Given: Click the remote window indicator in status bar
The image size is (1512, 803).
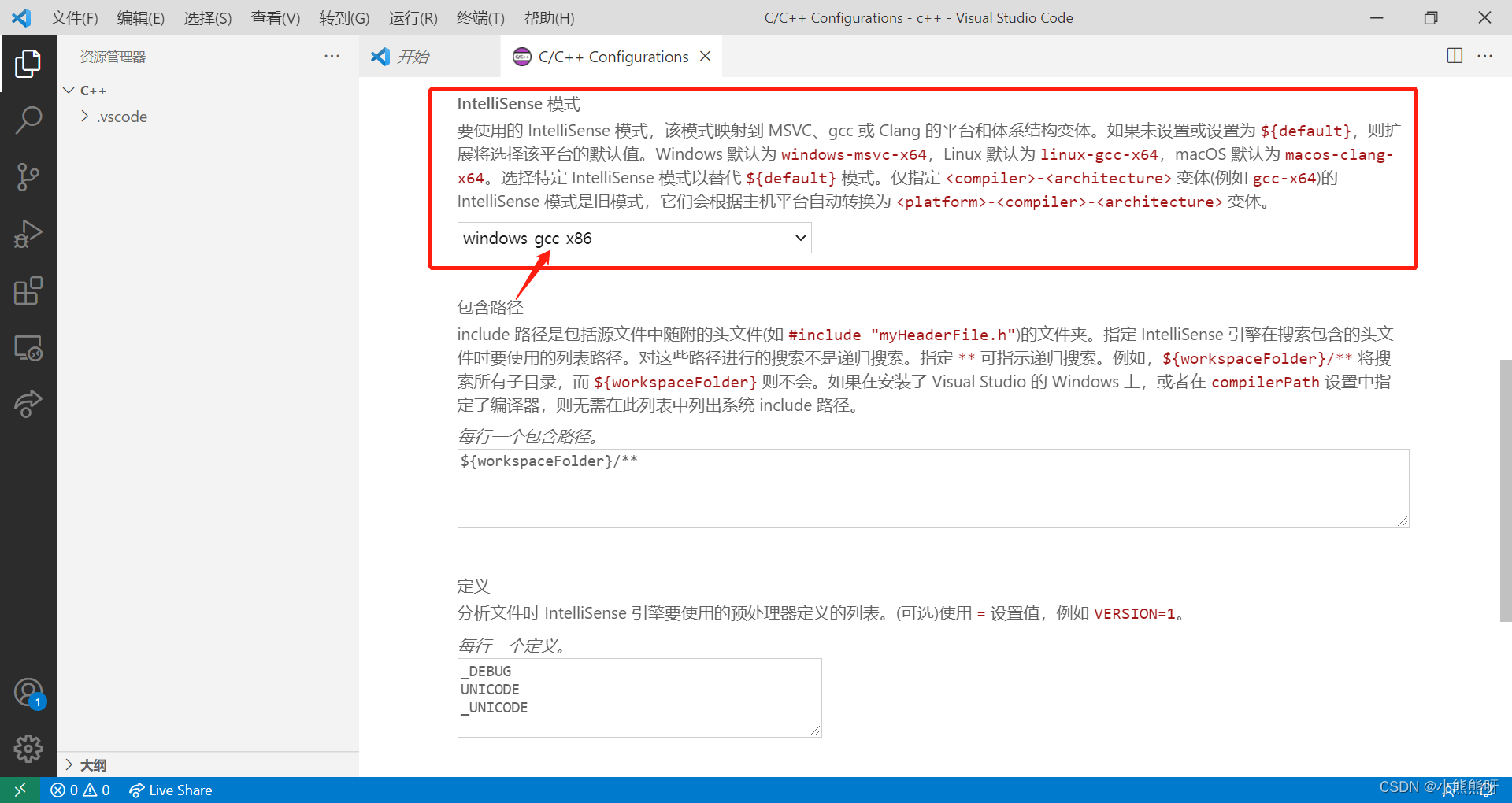Looking at the screenshot, I should (x=20, y=790).
